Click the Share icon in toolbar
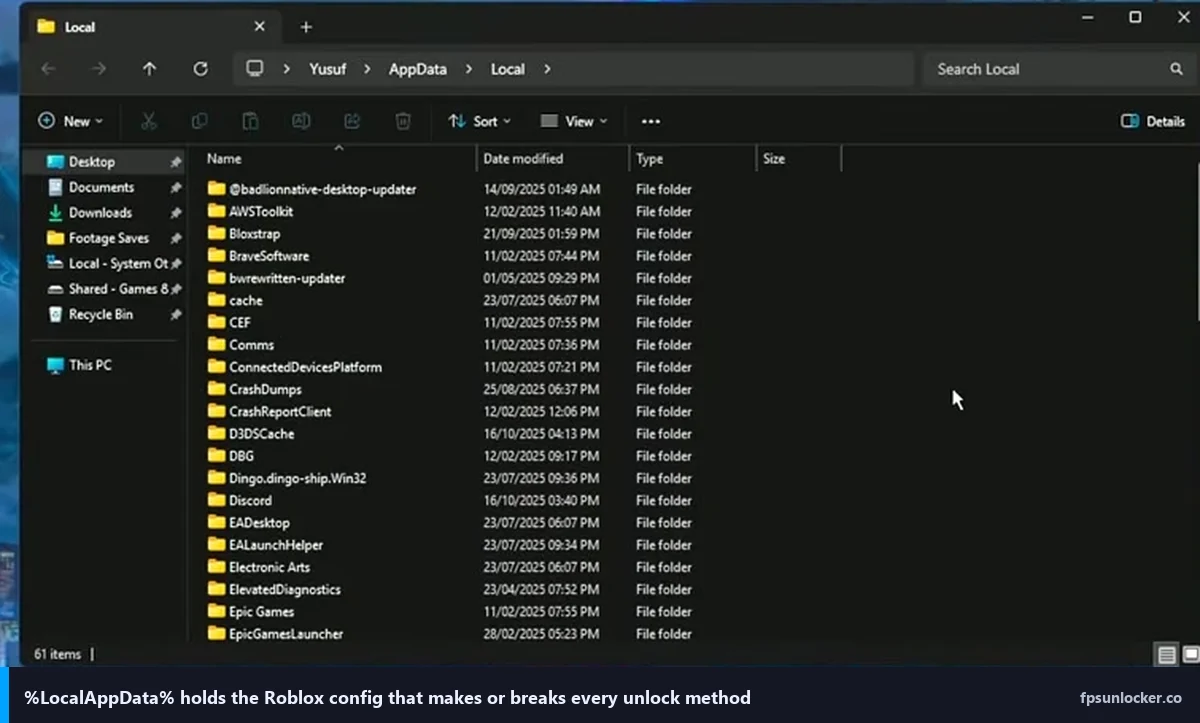This screenshot has height=723, width=1200. 352,121
